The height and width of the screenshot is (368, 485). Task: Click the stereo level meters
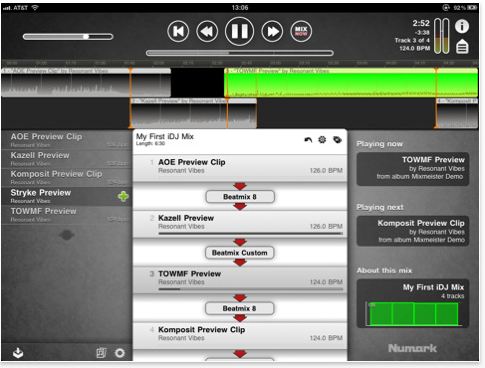point(442,36)
